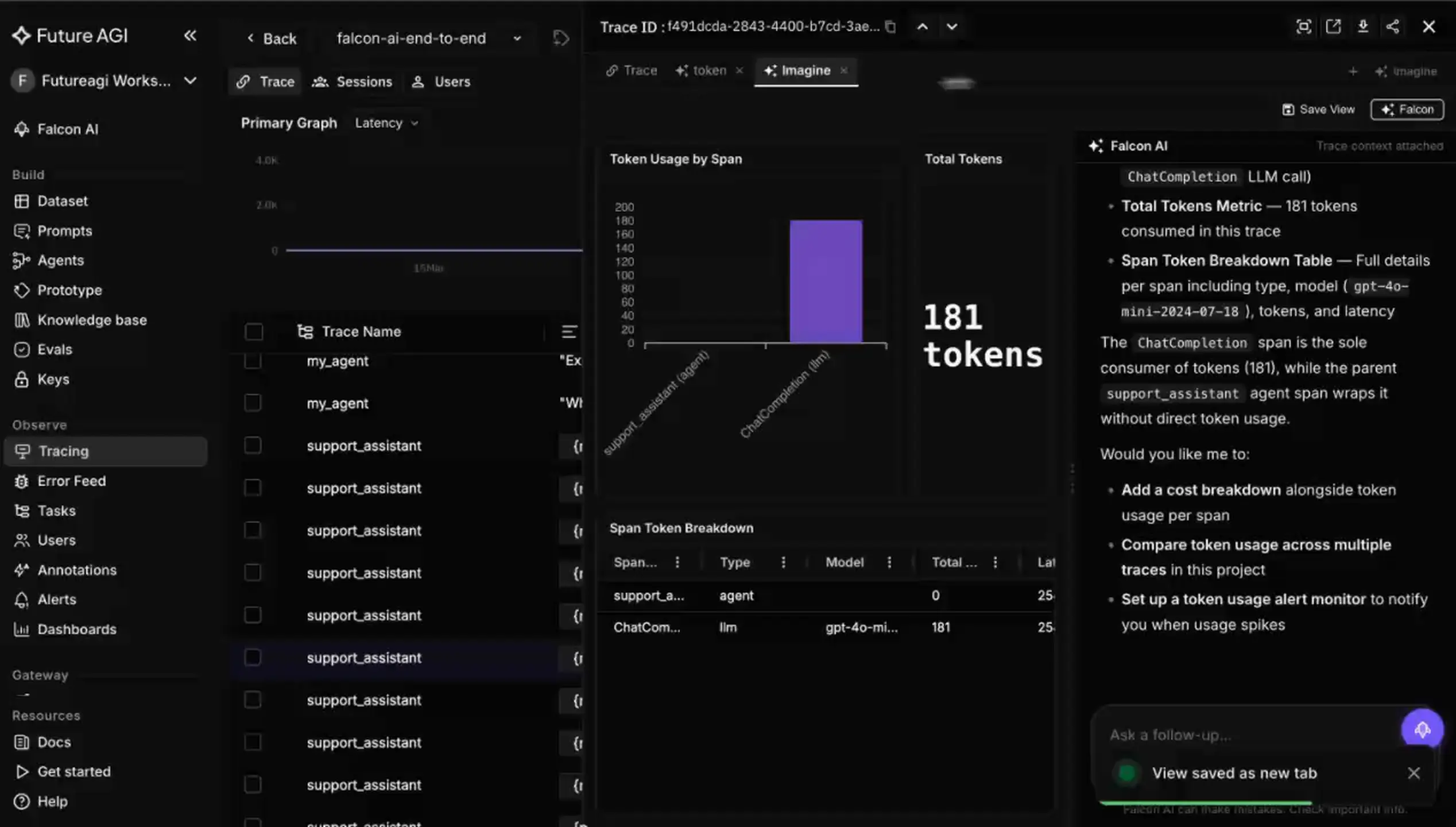Open Falcon AI in the sidebar

56,129
